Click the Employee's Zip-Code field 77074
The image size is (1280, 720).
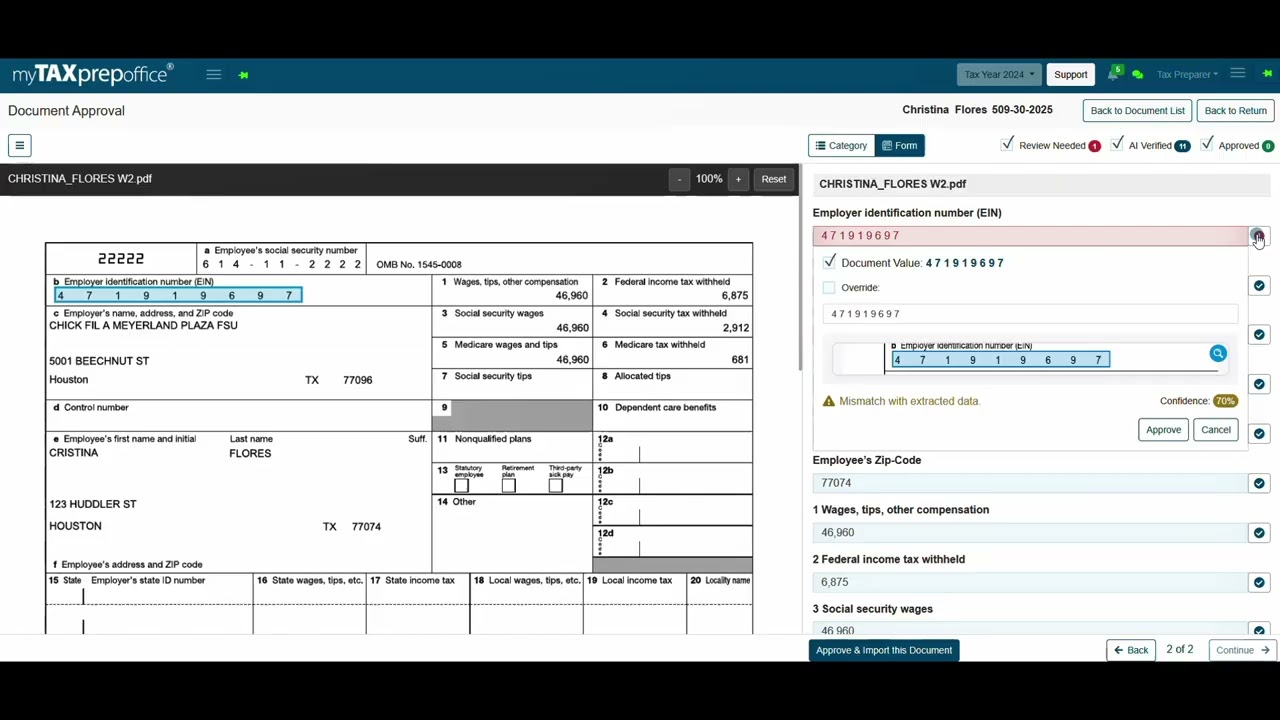point(1030,483)
